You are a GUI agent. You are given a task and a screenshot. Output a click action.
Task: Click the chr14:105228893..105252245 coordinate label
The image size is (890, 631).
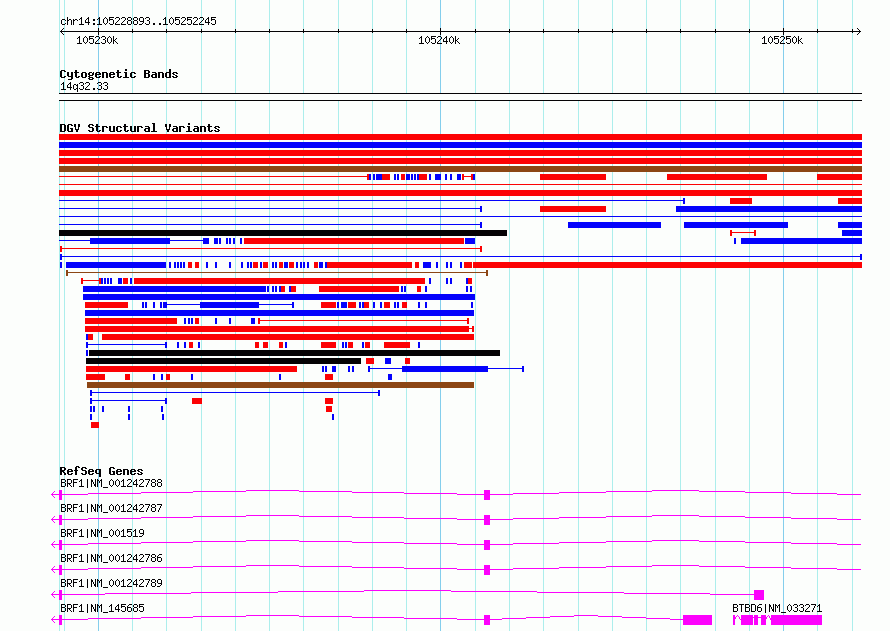click(x=138, y=21)
